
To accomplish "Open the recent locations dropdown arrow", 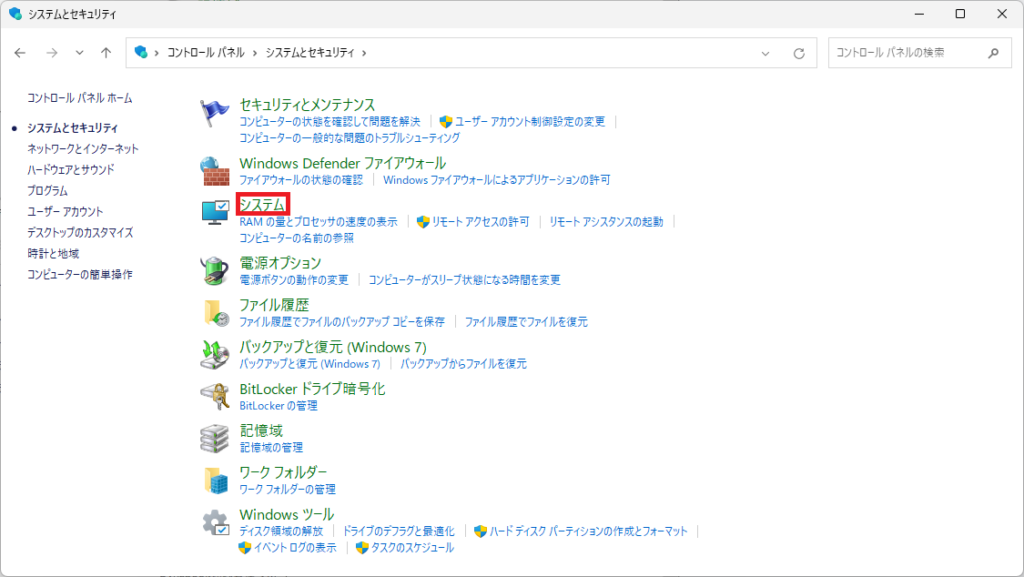I will click(79, 53).
